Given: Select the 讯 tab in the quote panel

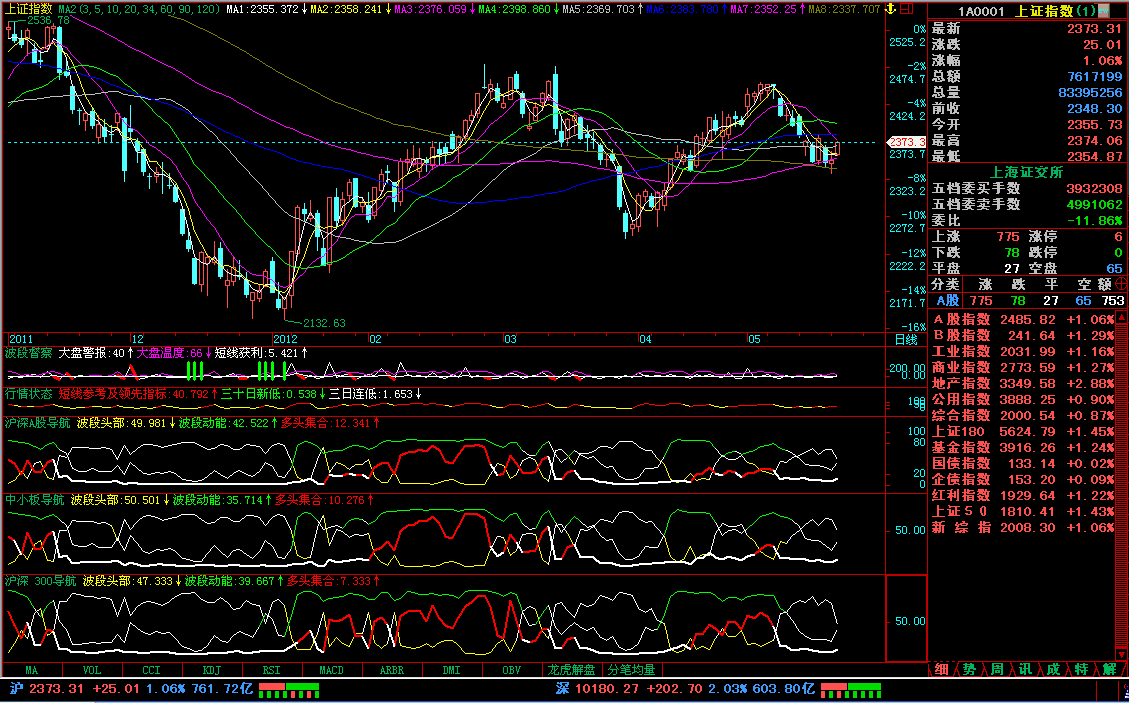Looking at the screenshot, I should point(1025,670).
